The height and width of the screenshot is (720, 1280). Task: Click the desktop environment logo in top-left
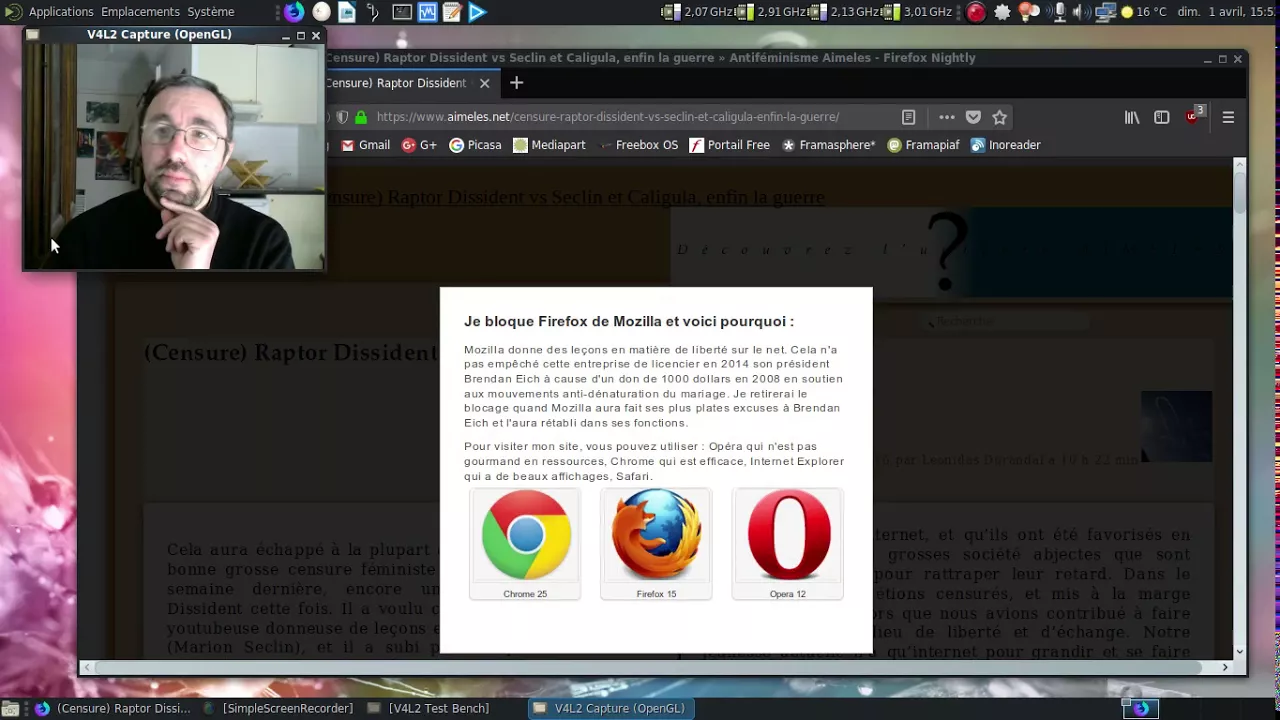[13, 12]
